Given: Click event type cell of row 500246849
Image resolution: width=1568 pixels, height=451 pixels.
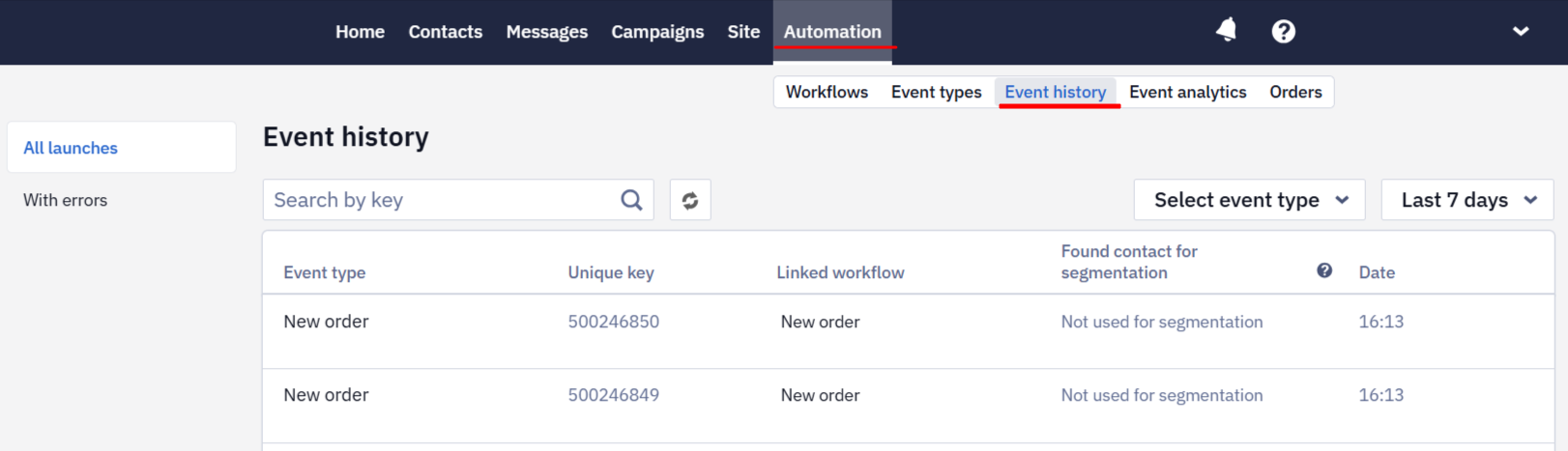Looking at the screenshot, I should coord(326,395).
